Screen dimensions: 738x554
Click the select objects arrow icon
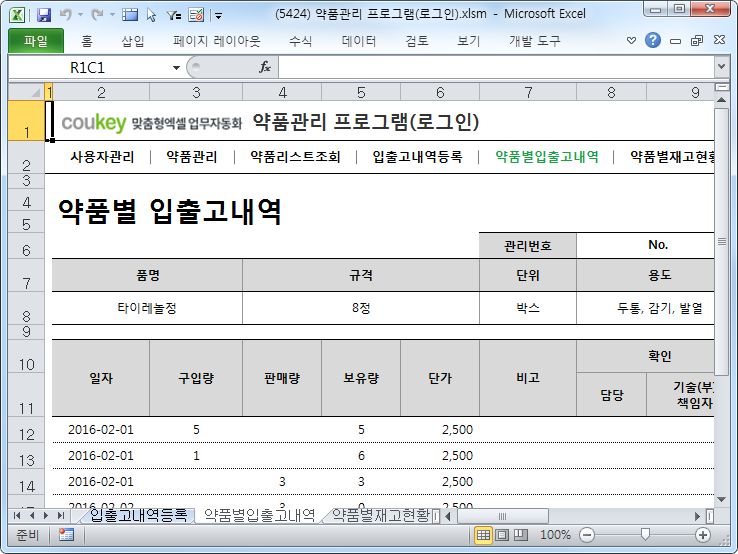click(x=151, y=15)
